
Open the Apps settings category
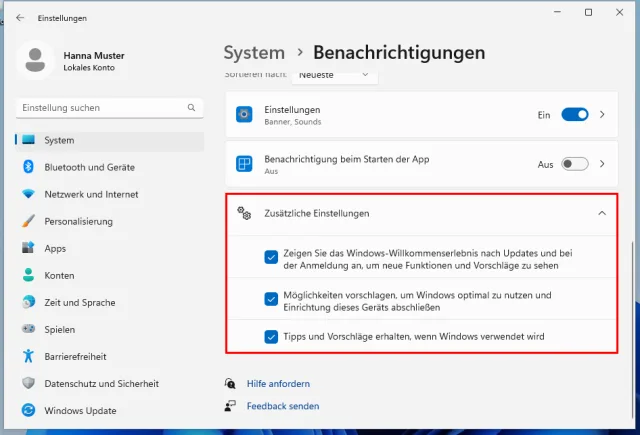tap(55, 248)
